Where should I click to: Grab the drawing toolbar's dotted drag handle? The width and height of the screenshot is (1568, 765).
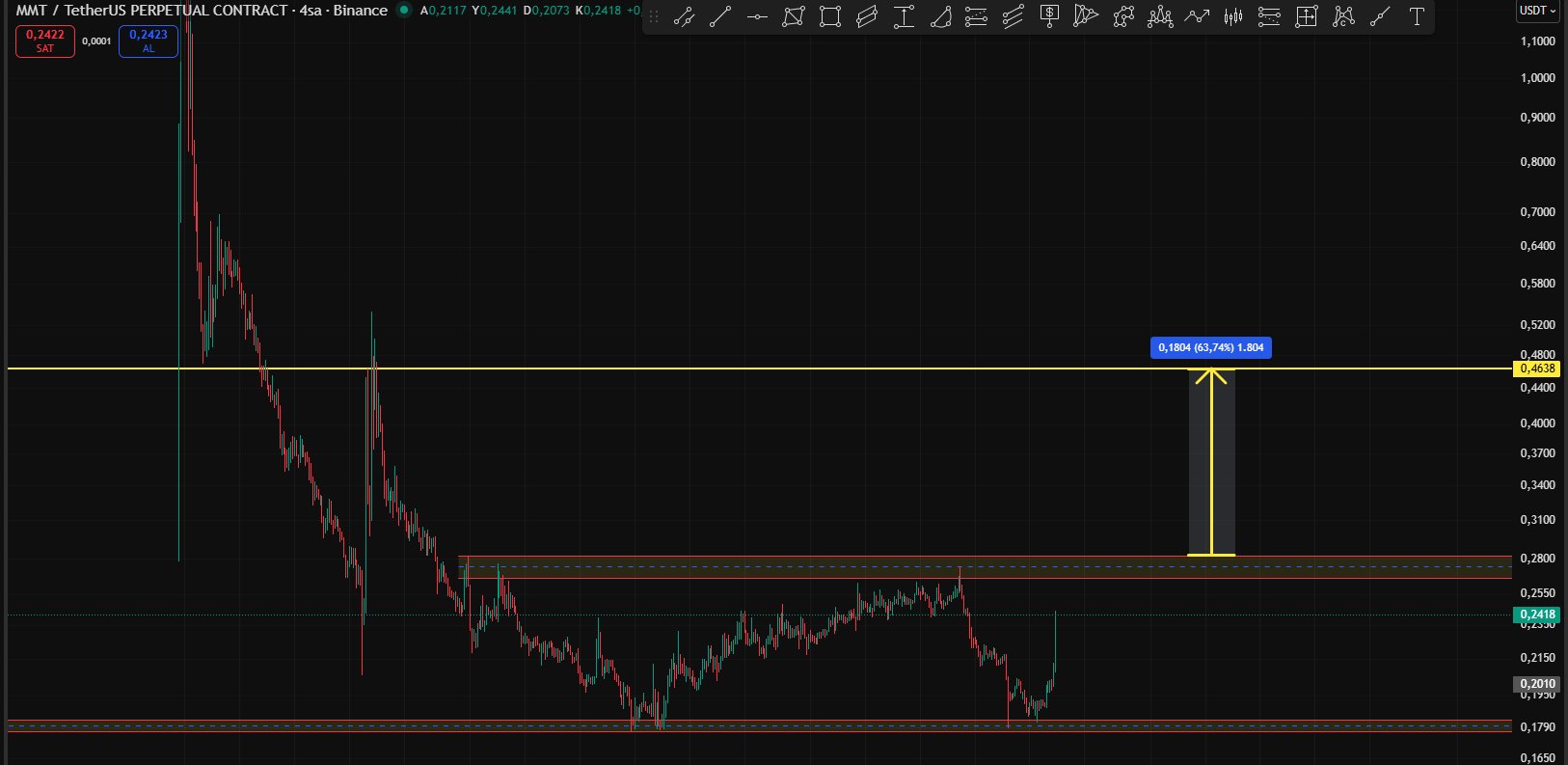pyautogui.click(x=654, y=16)
